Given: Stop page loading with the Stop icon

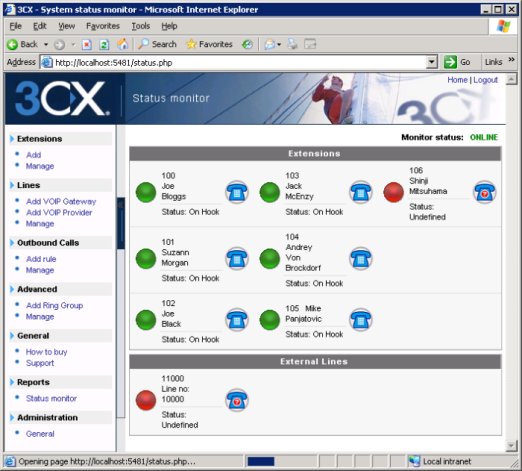Looking at the screenshot, I should point(87,44).
